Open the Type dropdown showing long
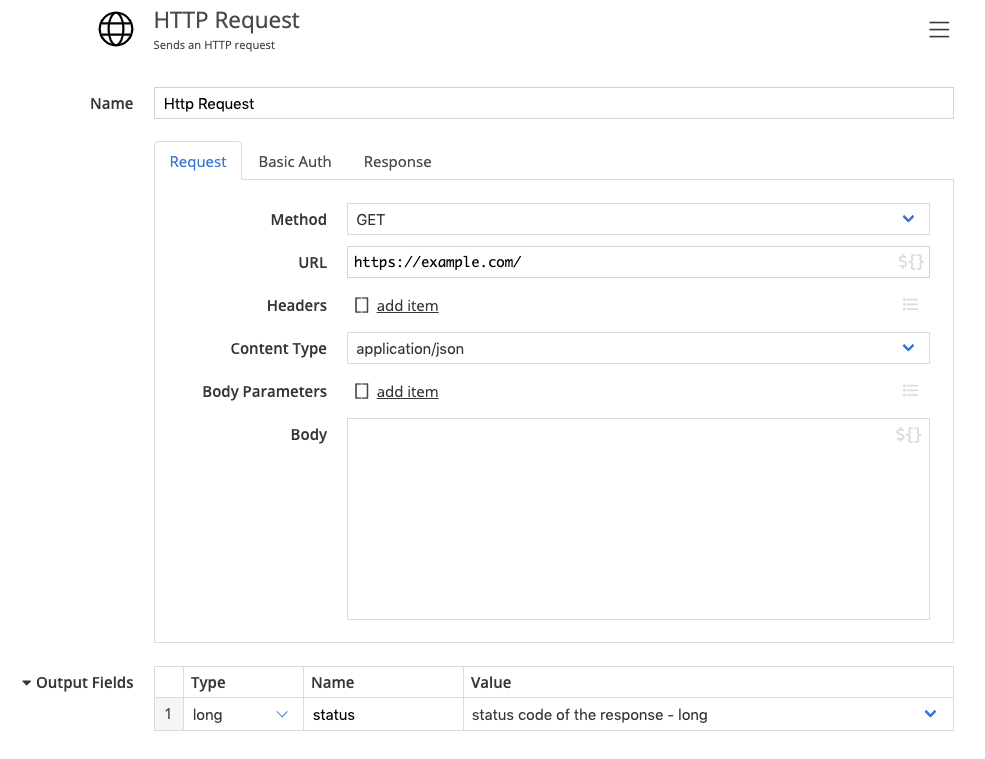The image size is (985, 759). pos(242,714)
